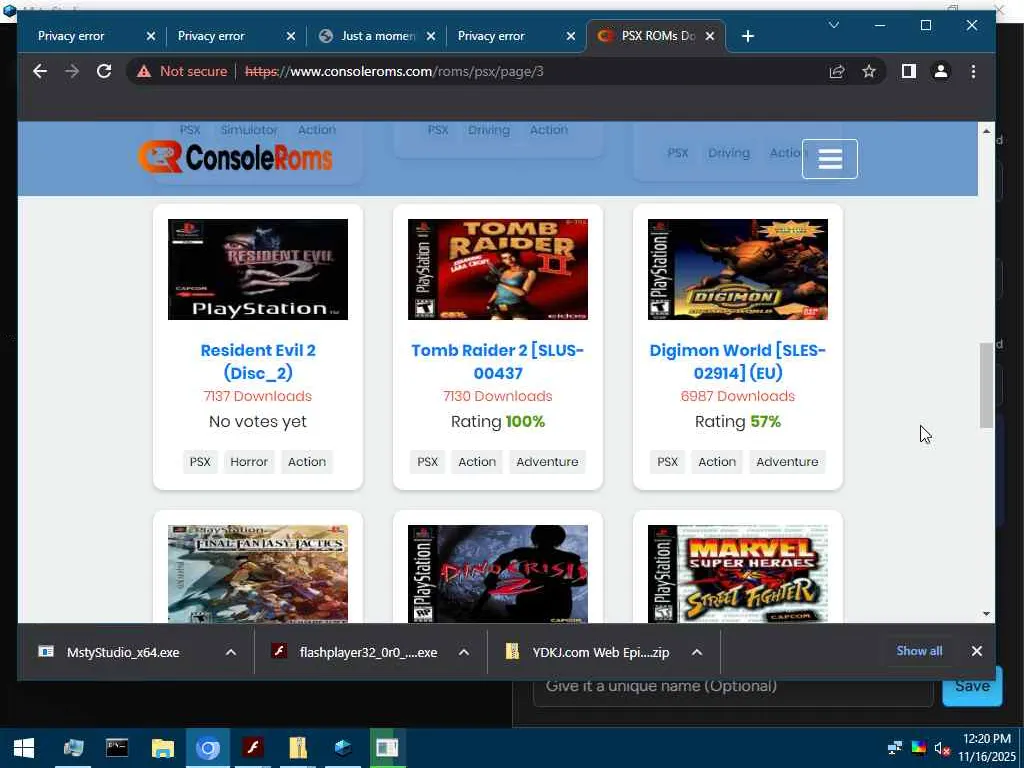Expand MstyStudio_x64.exe download options
This screenshot has width=1024, height=768.
click(231, 652)
